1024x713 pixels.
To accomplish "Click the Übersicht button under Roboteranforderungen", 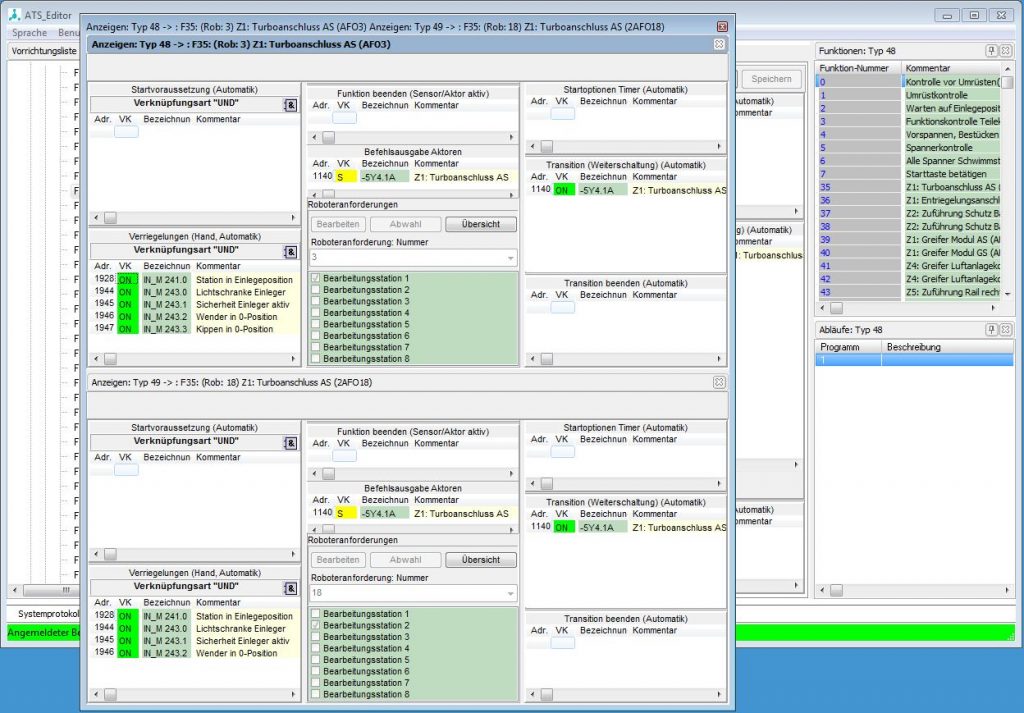I will point(480,224).
